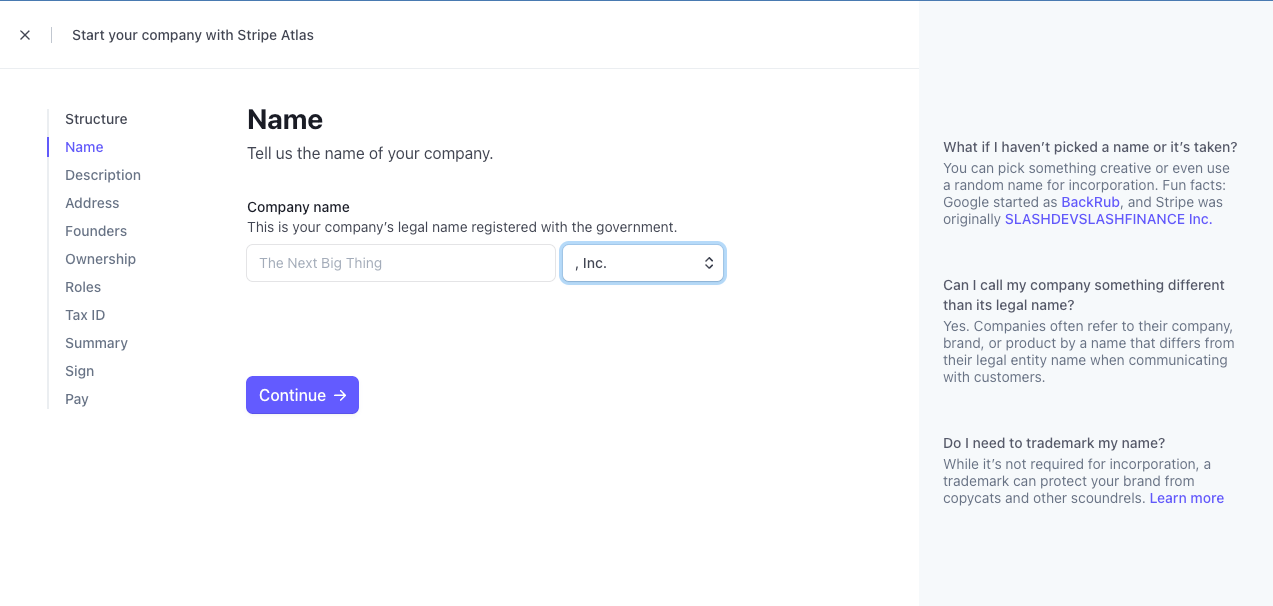The width and height of the screenshot is (1273, 606).
Task: Open the Sign step
Action: coord(79,371)
